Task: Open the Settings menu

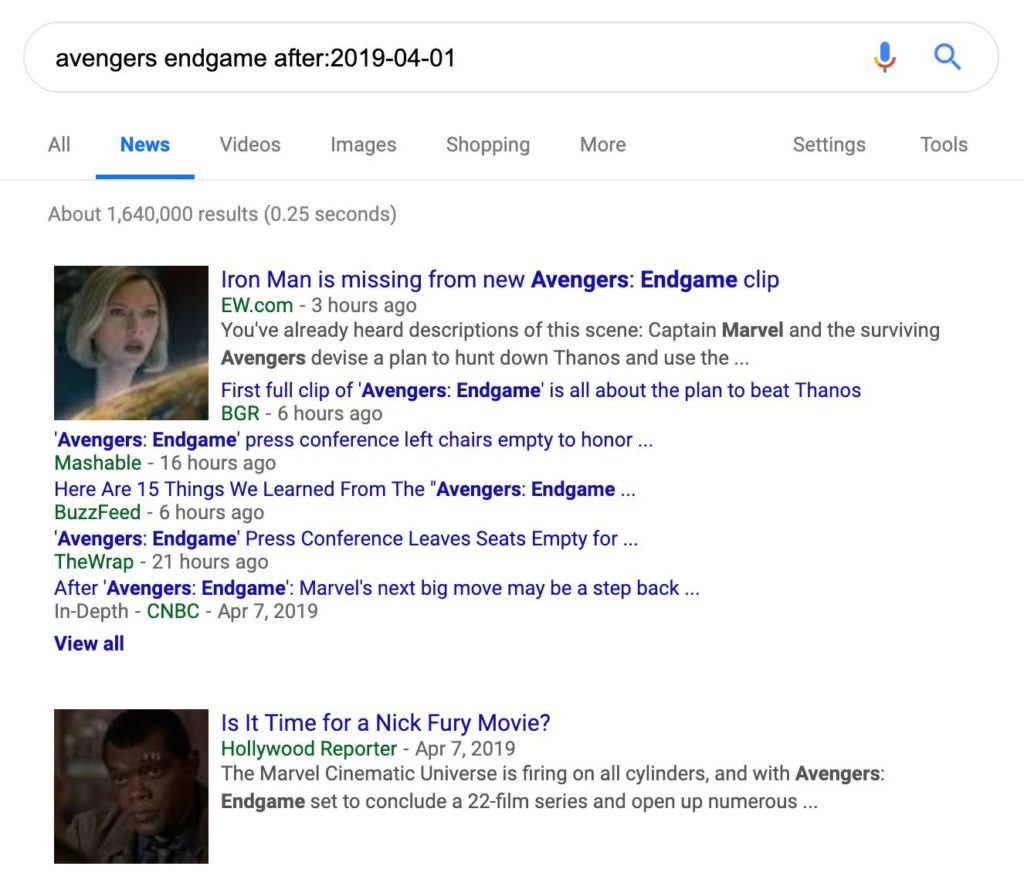Action: click(829, 144)
